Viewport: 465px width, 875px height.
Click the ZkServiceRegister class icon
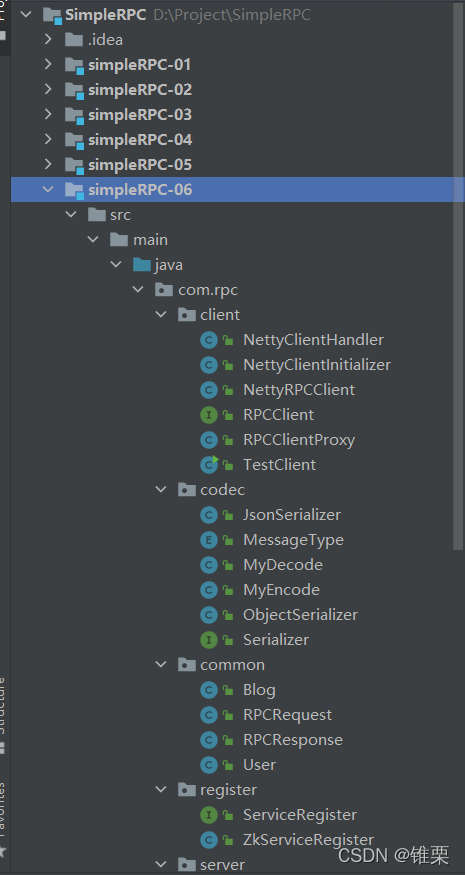209,840
